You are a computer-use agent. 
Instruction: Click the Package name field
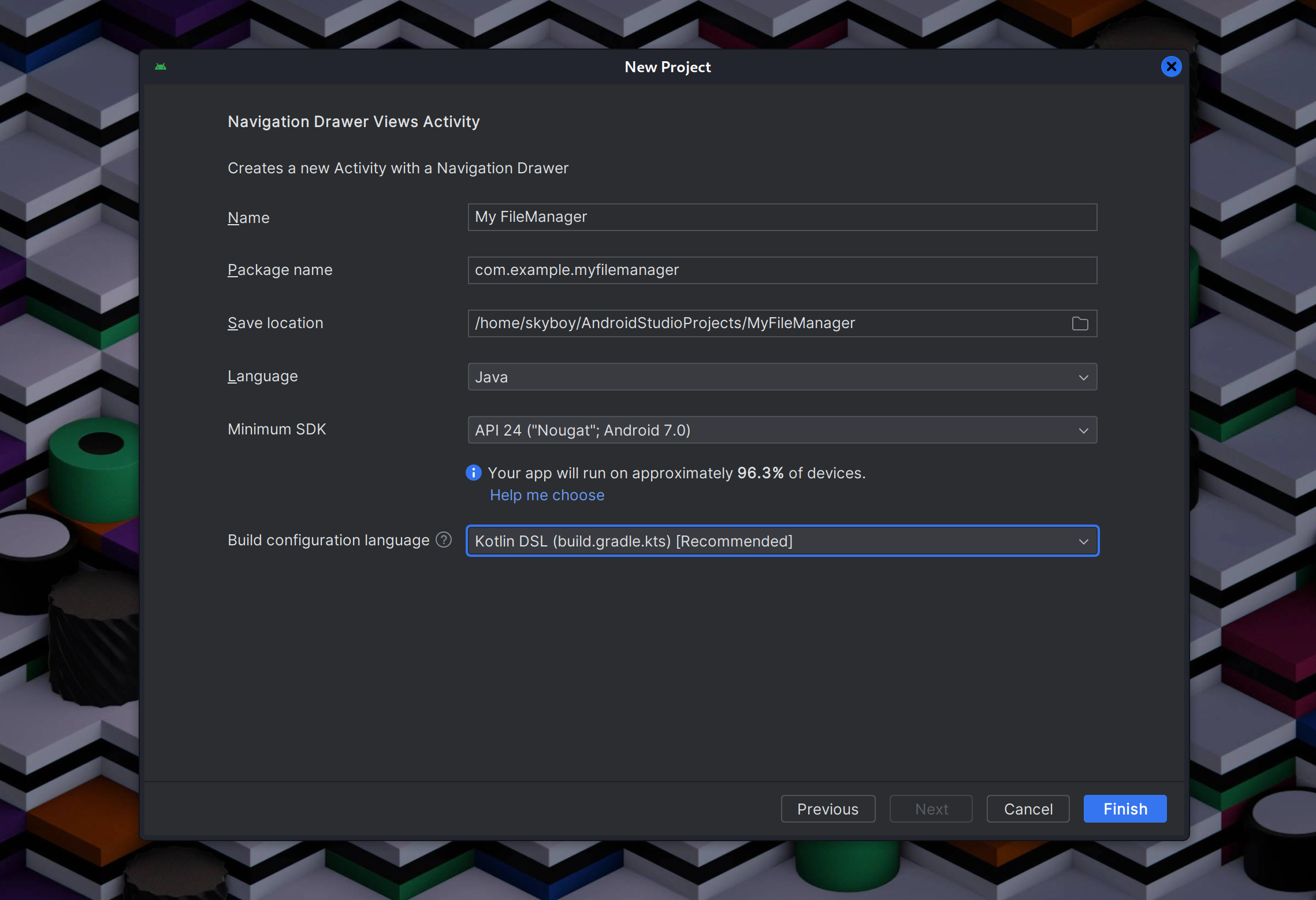(x=782, y=270)
